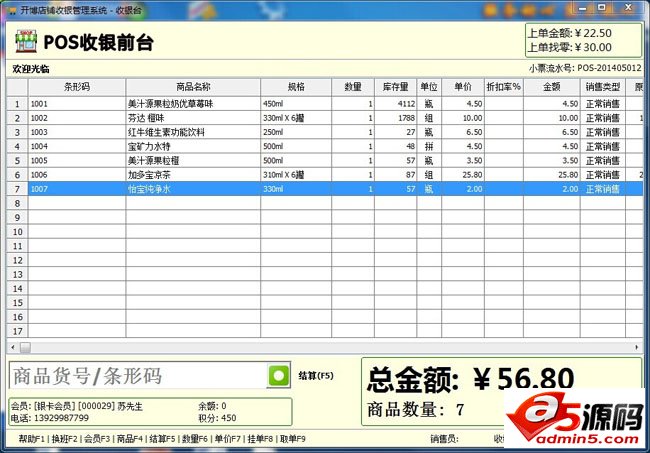The height and width of the screenshot is (453, 650).
Task: Open 帮助F1 in the bottom shortcut bar
Action: point(31,439)
